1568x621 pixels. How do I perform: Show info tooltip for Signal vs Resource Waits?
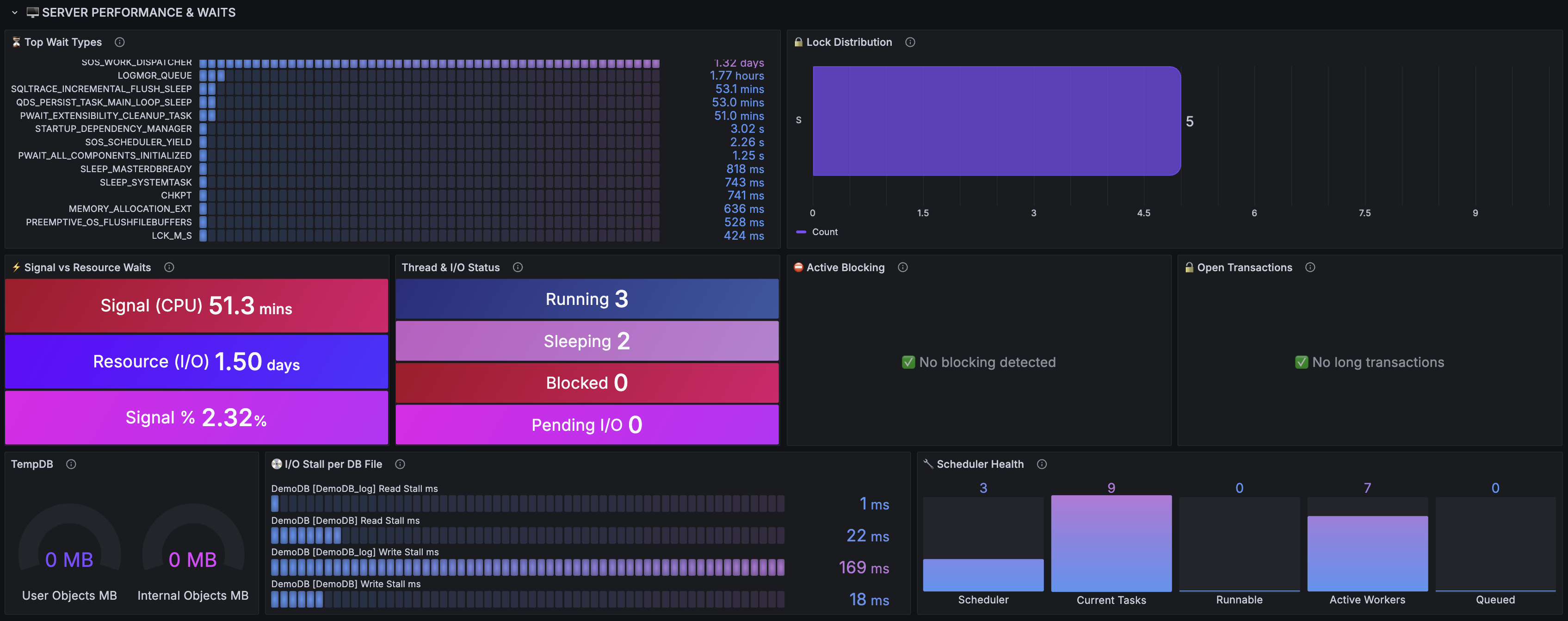tap(169, 267)
